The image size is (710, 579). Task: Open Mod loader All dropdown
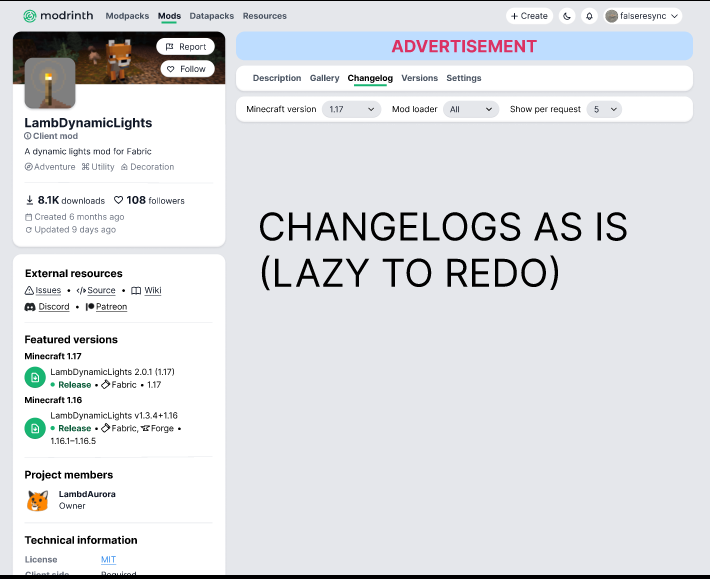[x=470, y=109]
